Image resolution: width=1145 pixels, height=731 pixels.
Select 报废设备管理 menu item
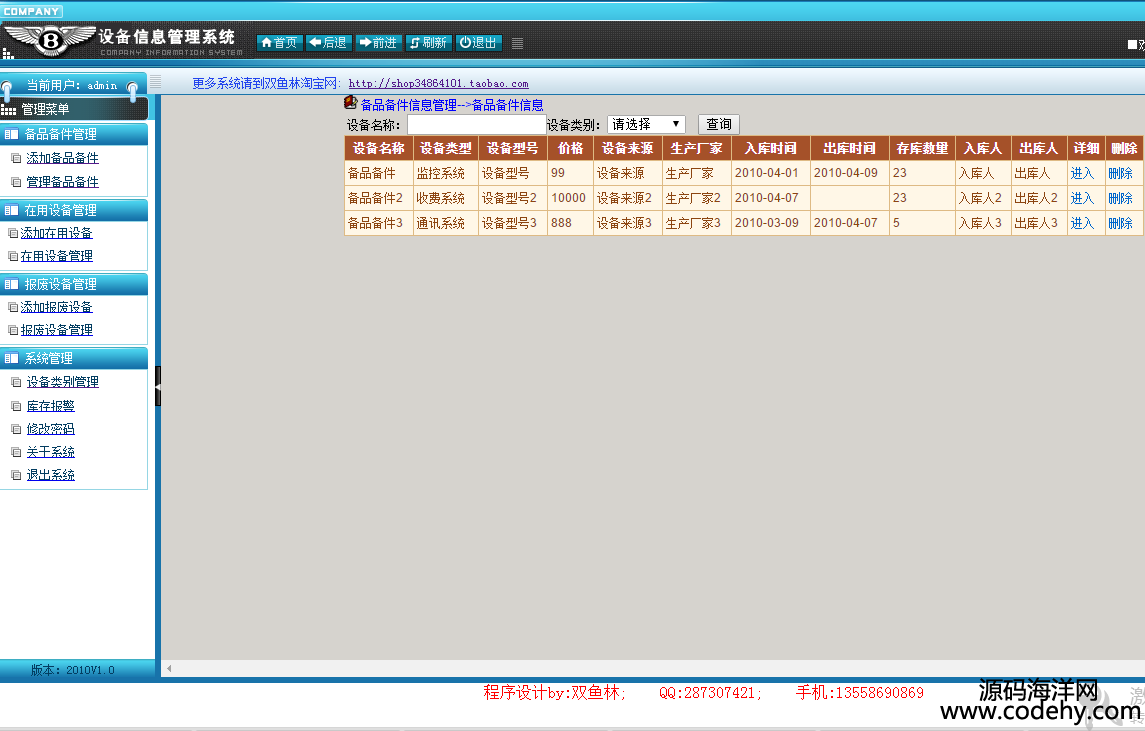pos(57,330)
